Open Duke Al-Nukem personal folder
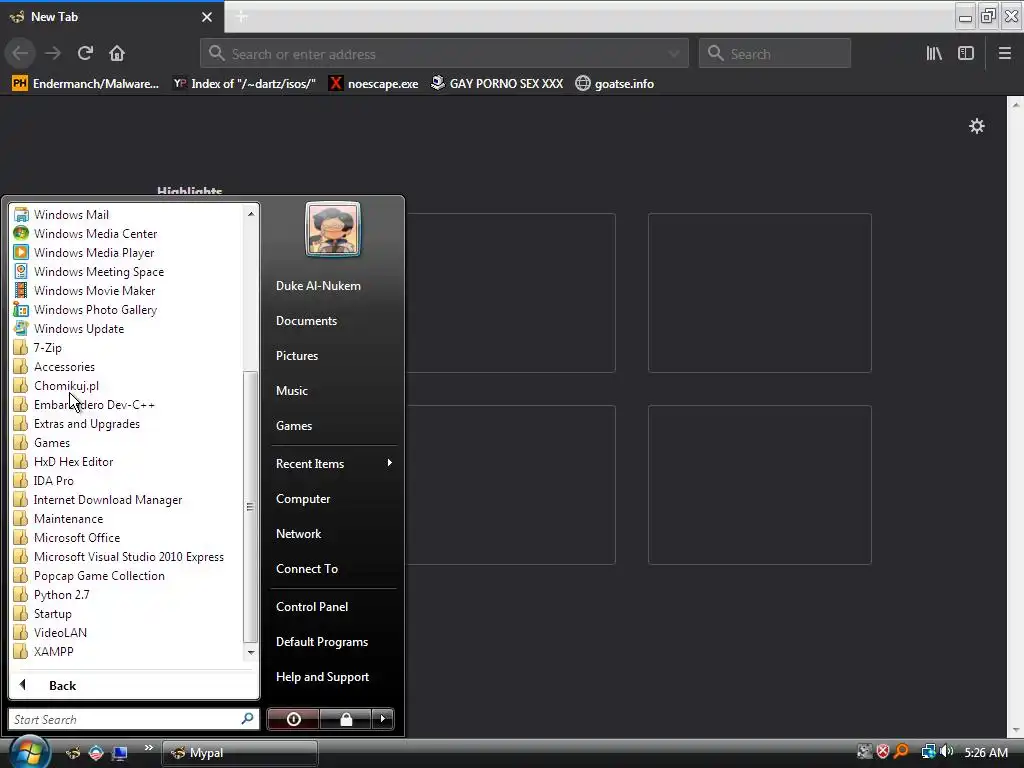Viewport: 1024px width, 768px height. [x=318, y=285]
